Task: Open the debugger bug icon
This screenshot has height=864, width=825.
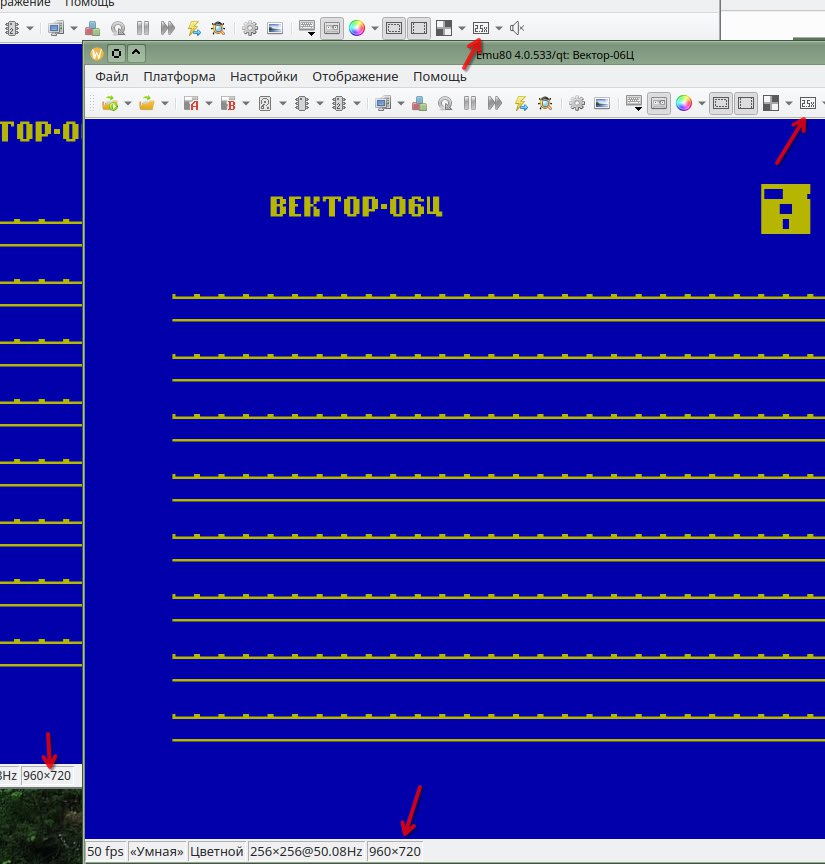Action: point(545,103)
